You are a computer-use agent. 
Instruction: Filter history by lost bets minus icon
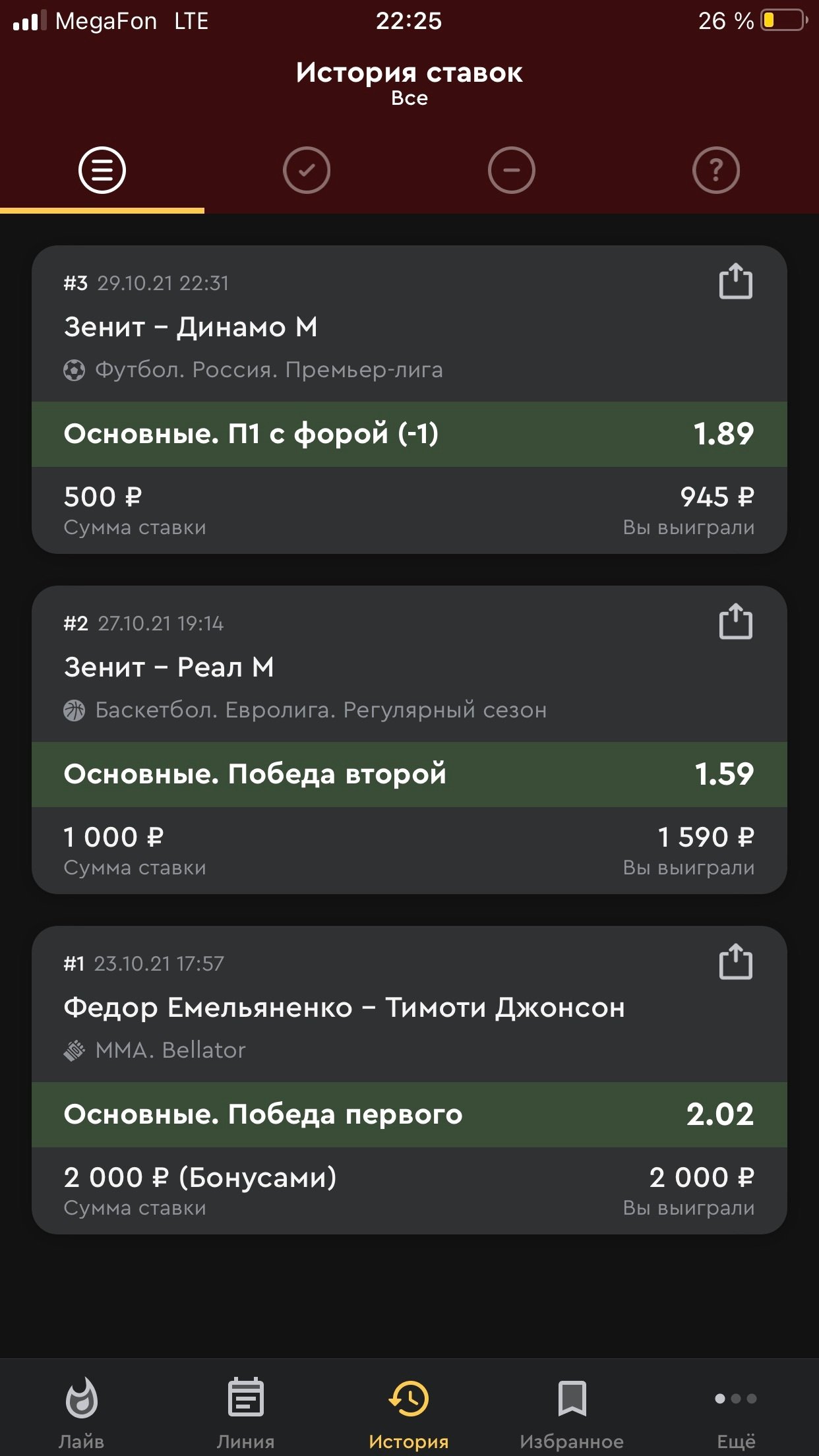[x=512, y=171]
